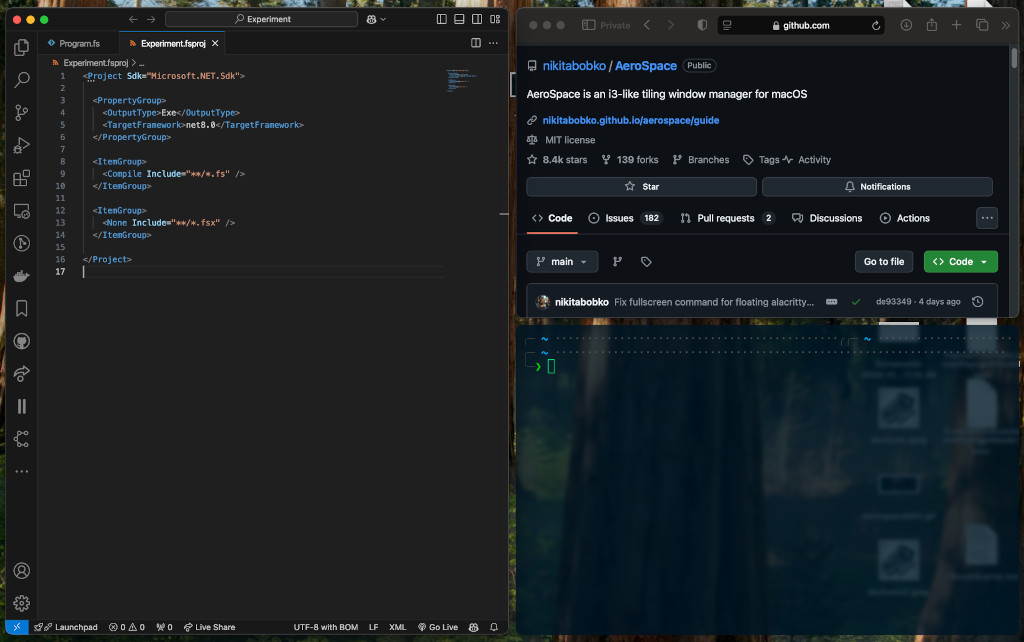
Task: Open the Pull requests tab on GitHub
Action: point(727,218)
